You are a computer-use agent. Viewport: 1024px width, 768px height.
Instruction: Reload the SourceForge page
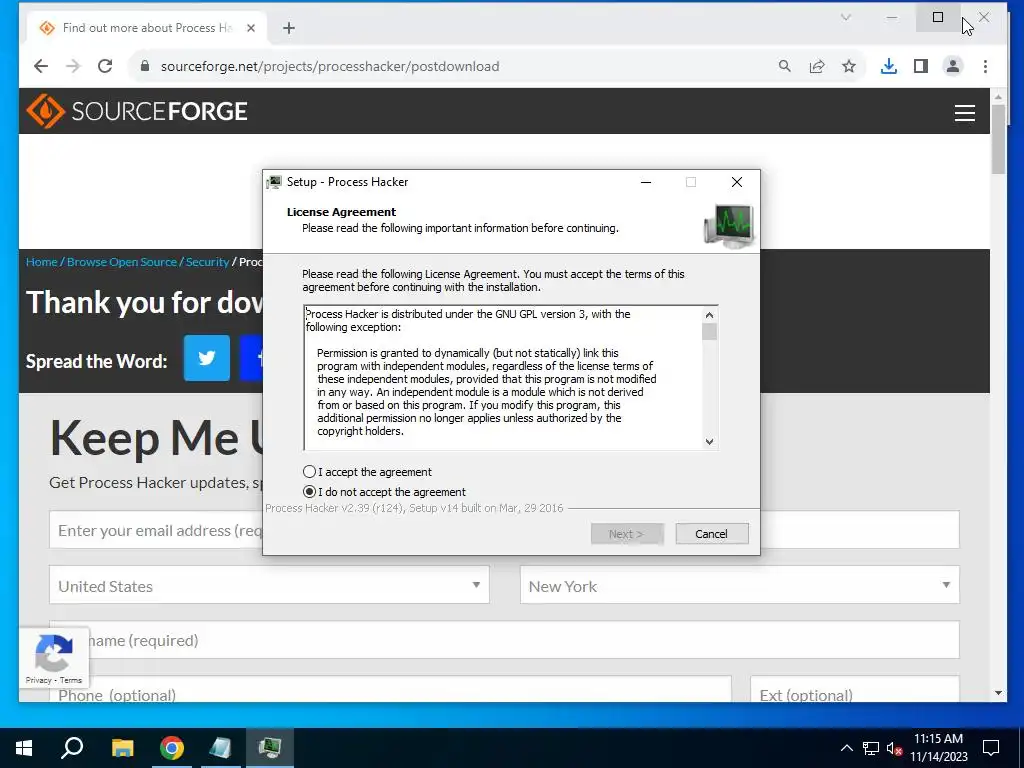pyautogui.click(x=105, y=66)
